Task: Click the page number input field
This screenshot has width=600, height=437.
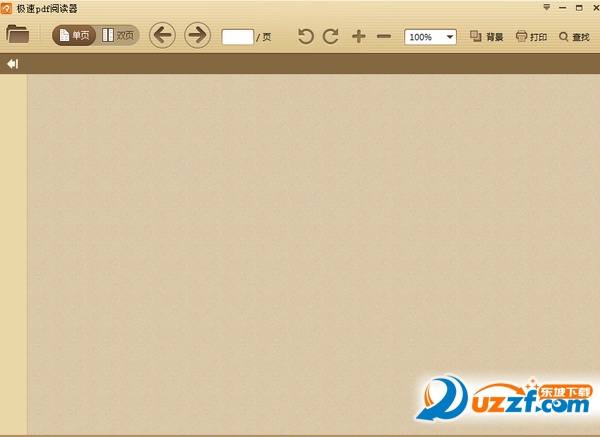Action: pos(237,37)
